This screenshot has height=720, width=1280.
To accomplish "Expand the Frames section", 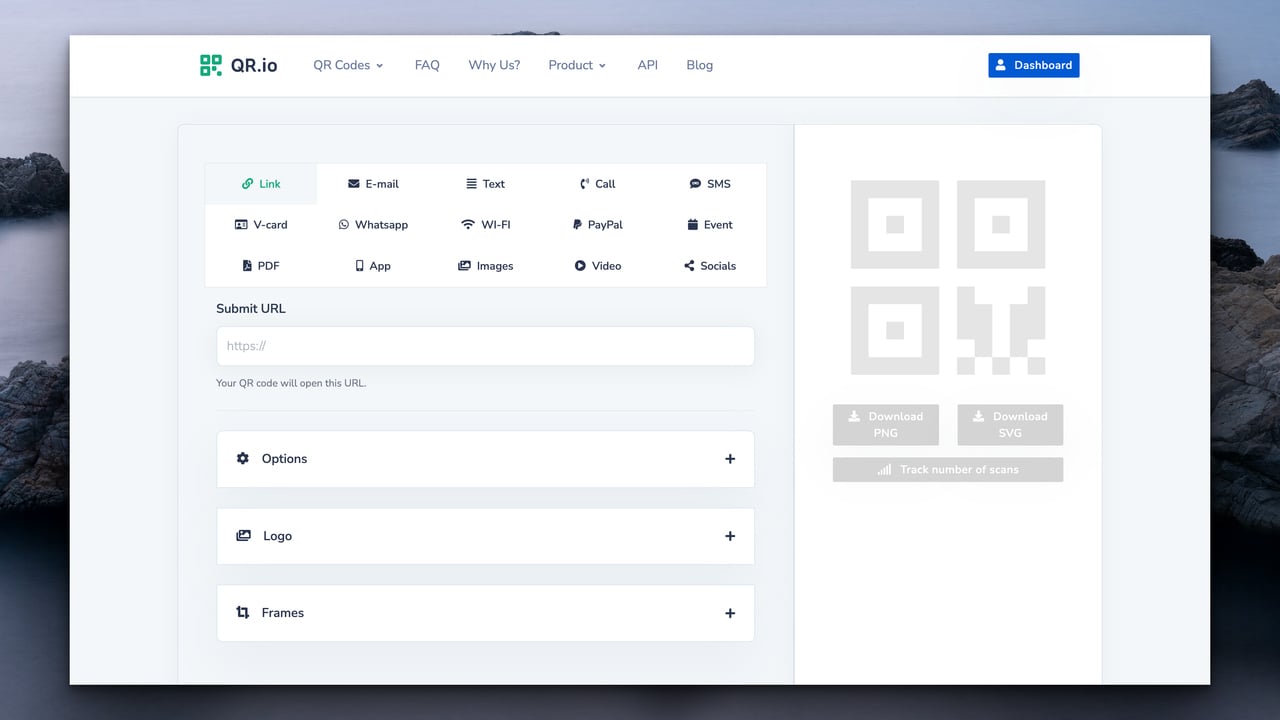I will 485,613.
